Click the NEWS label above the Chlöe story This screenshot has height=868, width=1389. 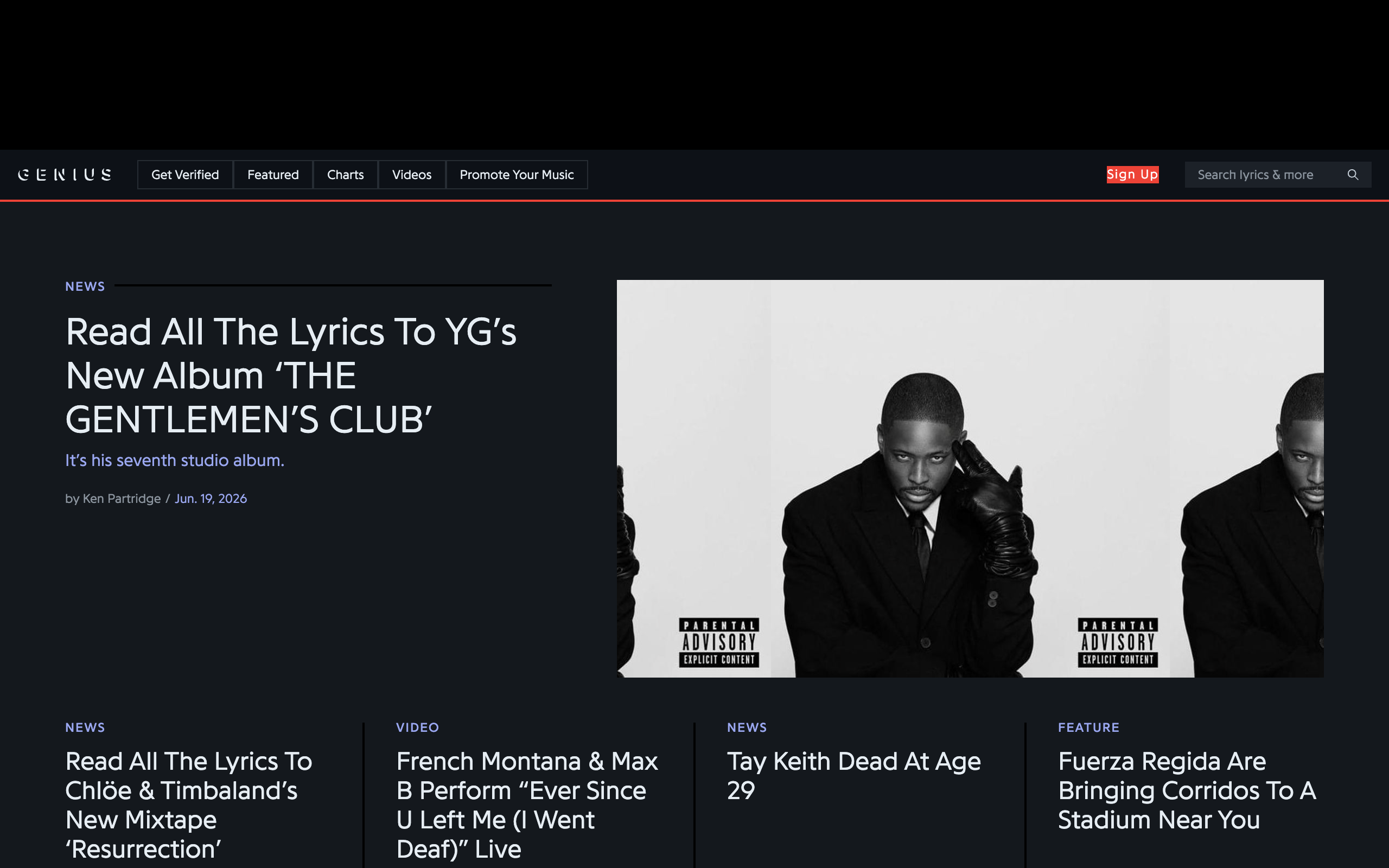click(85, 727)
